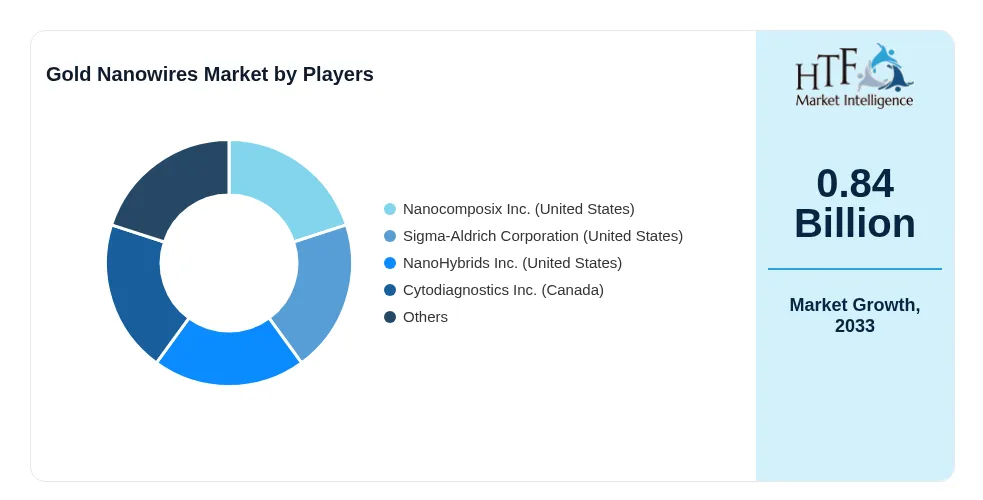This screenshot has width=983, height=500.
Task: Select the Cytodiagnostics Inc. (Canada) legend label
Action: coord(503,290)
